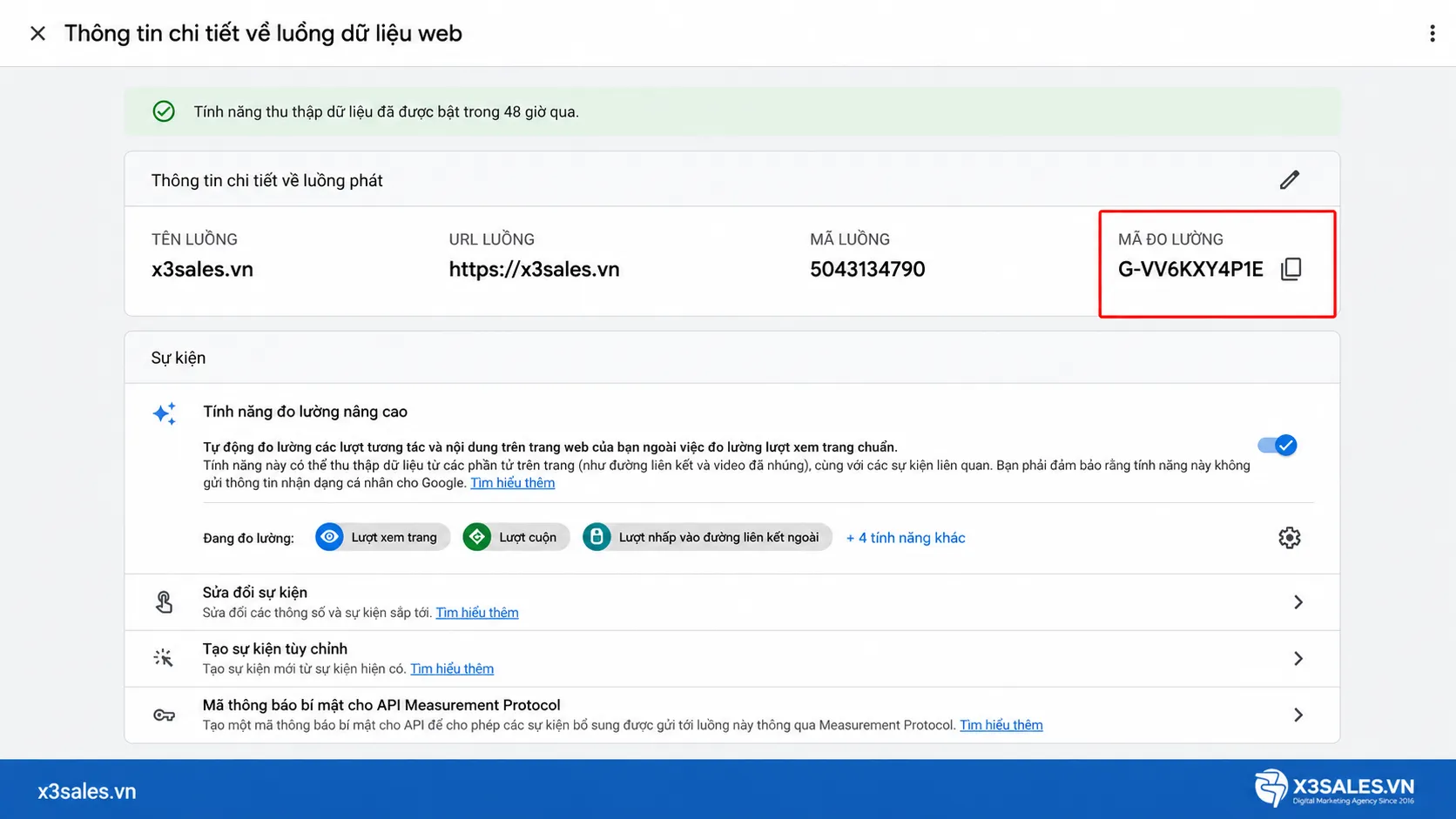The width and height of the screenshot is (1456, 819).
Task: Click the Sự kiện section heading
Action: (179, 358)
